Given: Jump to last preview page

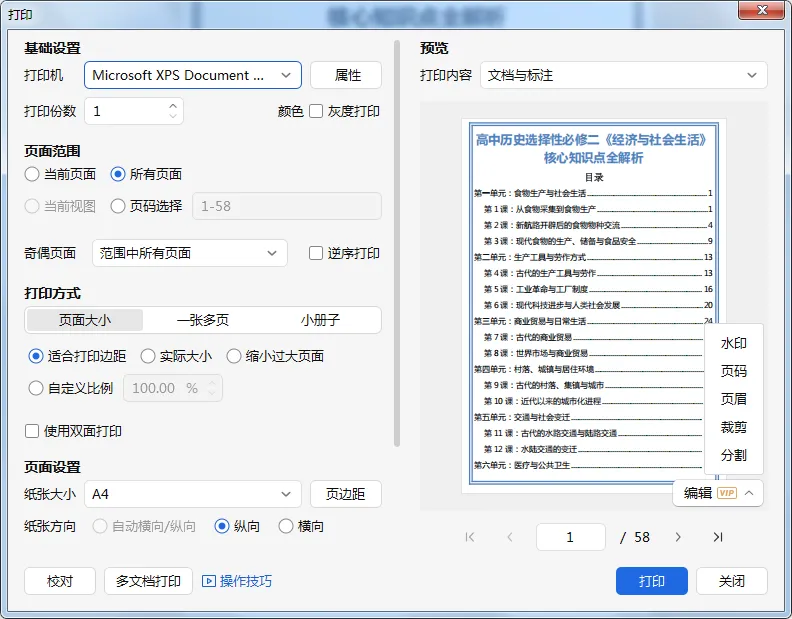Looking at the screenshot, I should coord(718,537).
